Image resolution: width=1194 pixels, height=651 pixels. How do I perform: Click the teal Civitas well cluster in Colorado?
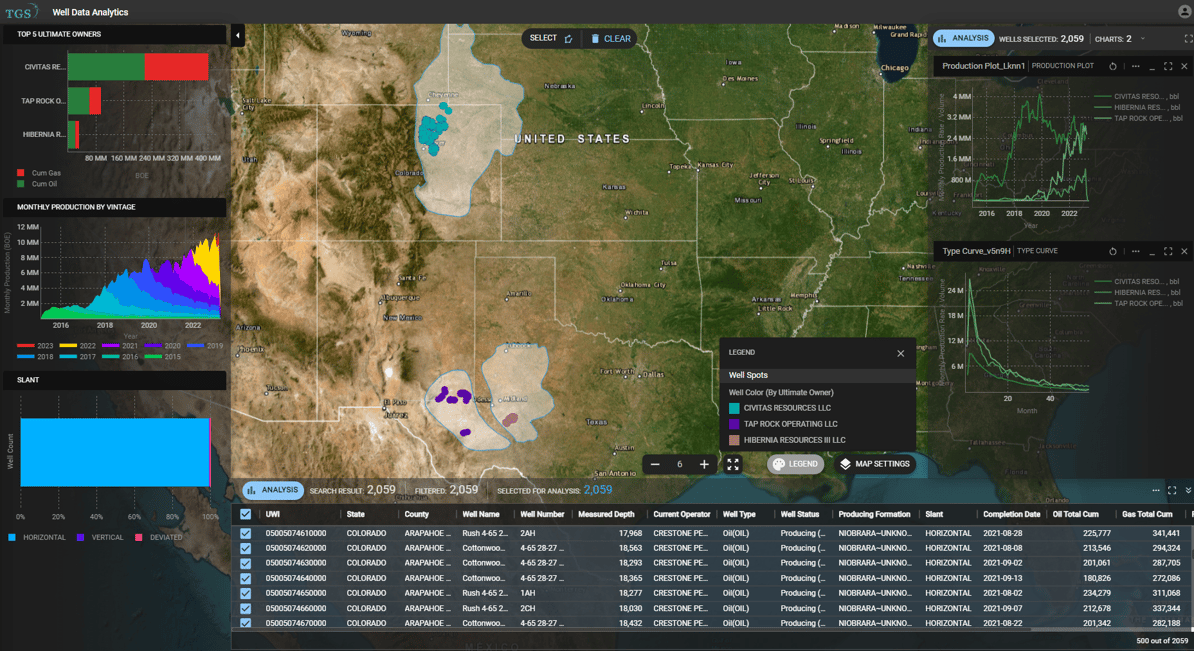click(x=433, y=130)
